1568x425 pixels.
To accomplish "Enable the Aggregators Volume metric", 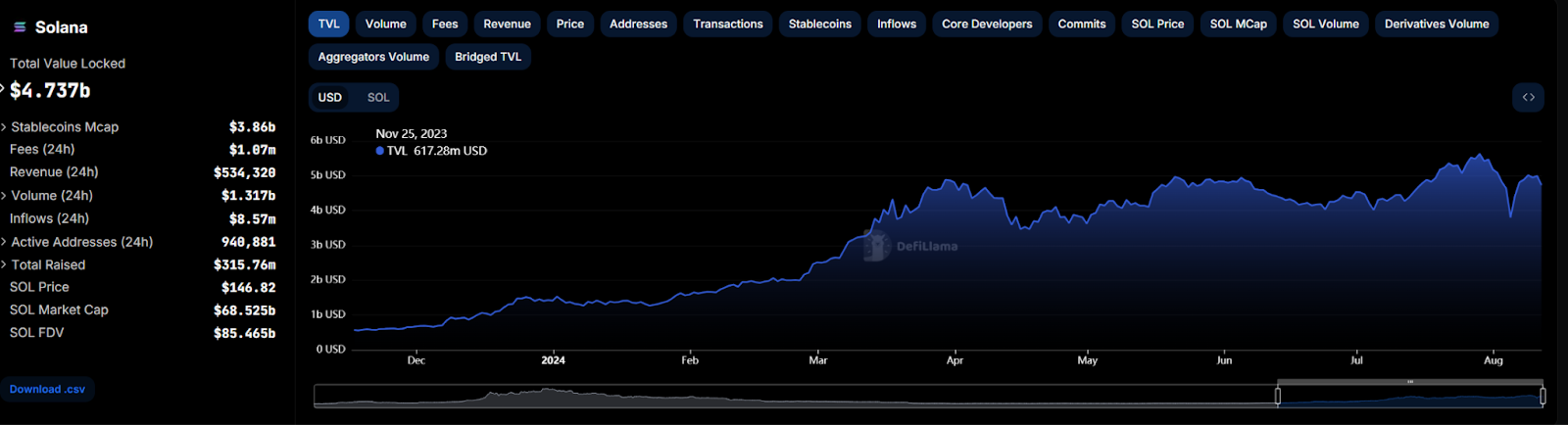I will (x=373, y=57).
